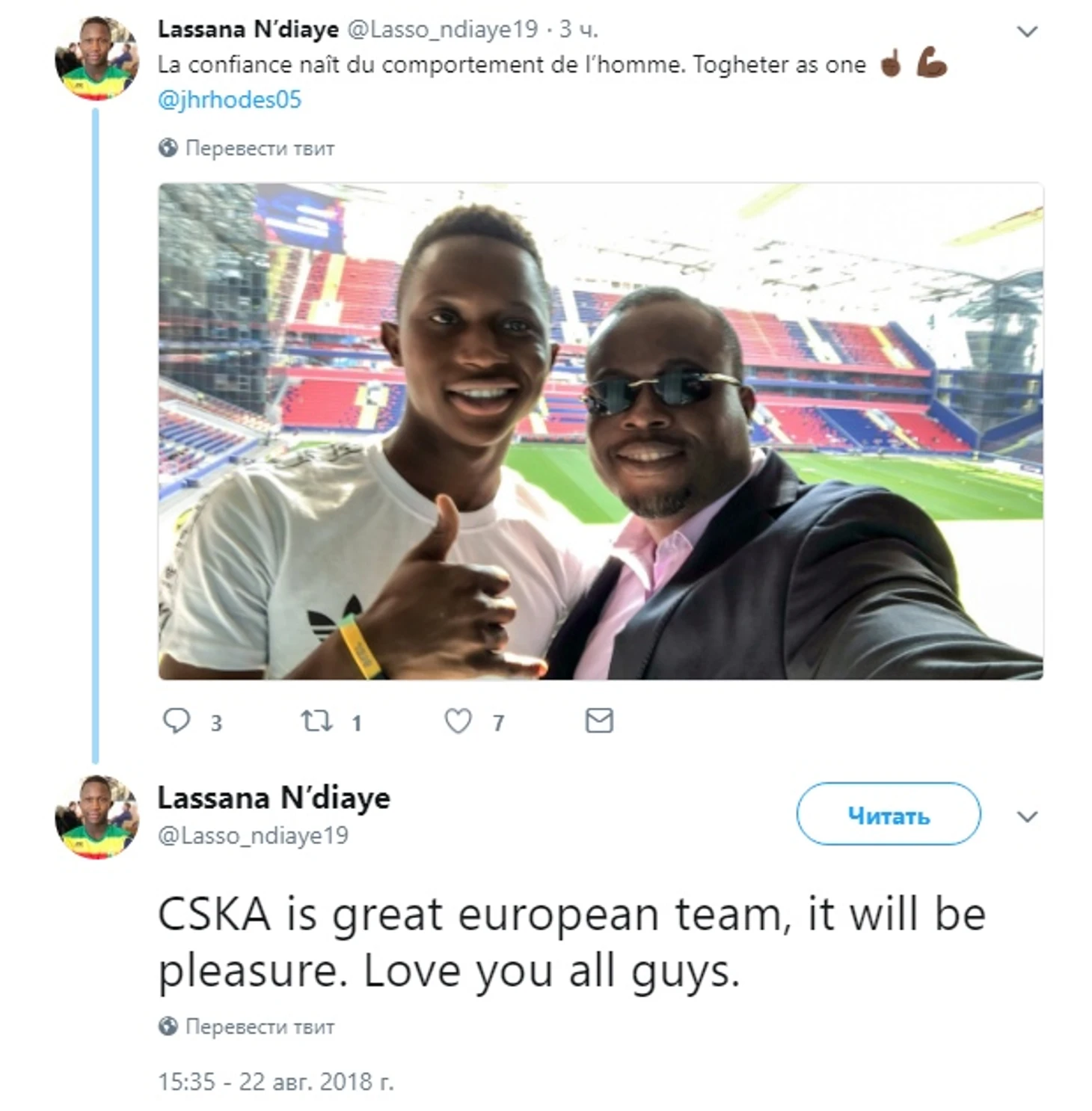Expand chevron menu next to Читать button
The width and height of the screenshot is (1092, 1111).
click(x=1028, y=816)
